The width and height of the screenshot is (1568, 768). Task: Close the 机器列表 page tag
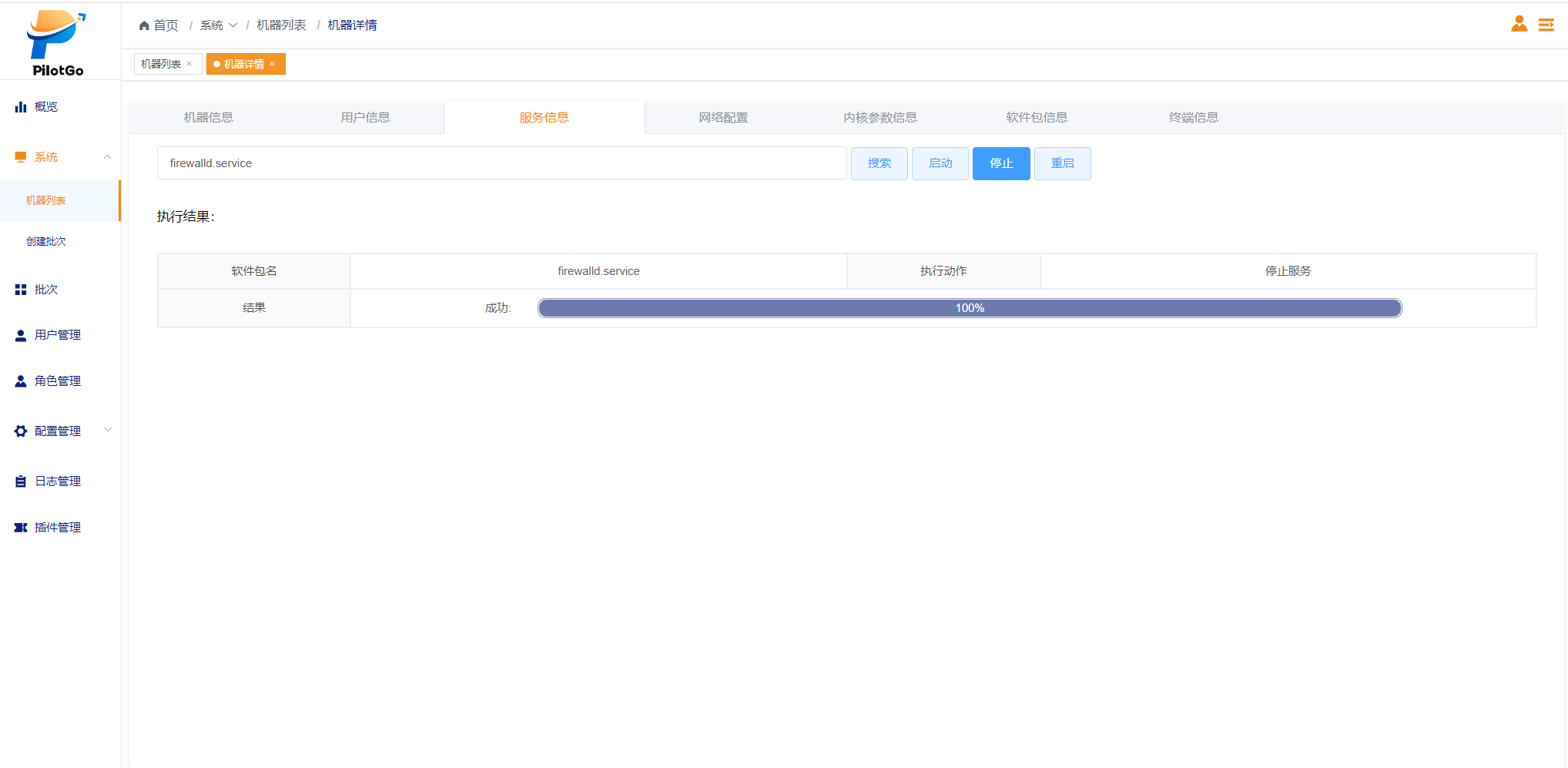coord(189,64)
